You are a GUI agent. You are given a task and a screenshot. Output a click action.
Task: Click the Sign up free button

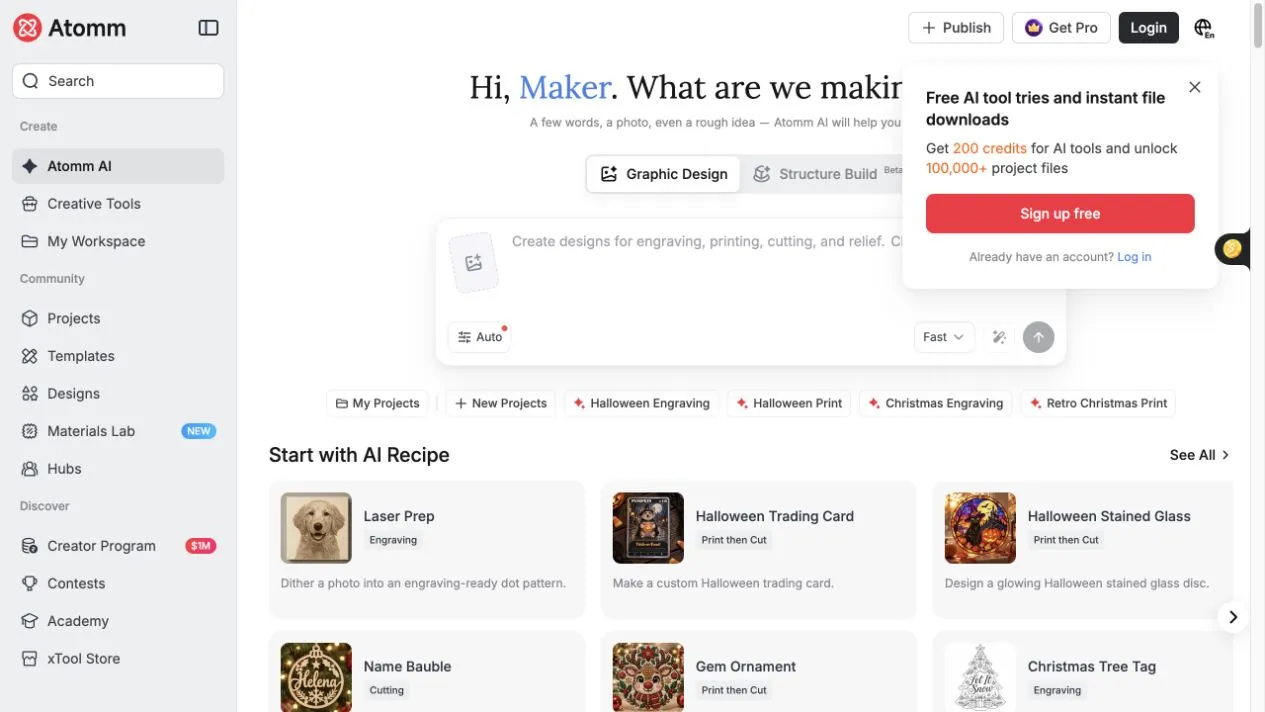(x=1060, y=214)
